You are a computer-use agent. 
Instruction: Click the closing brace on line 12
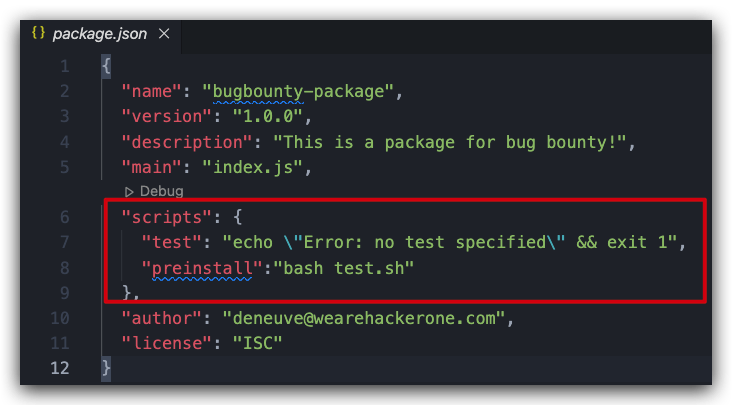pos(106,368)
